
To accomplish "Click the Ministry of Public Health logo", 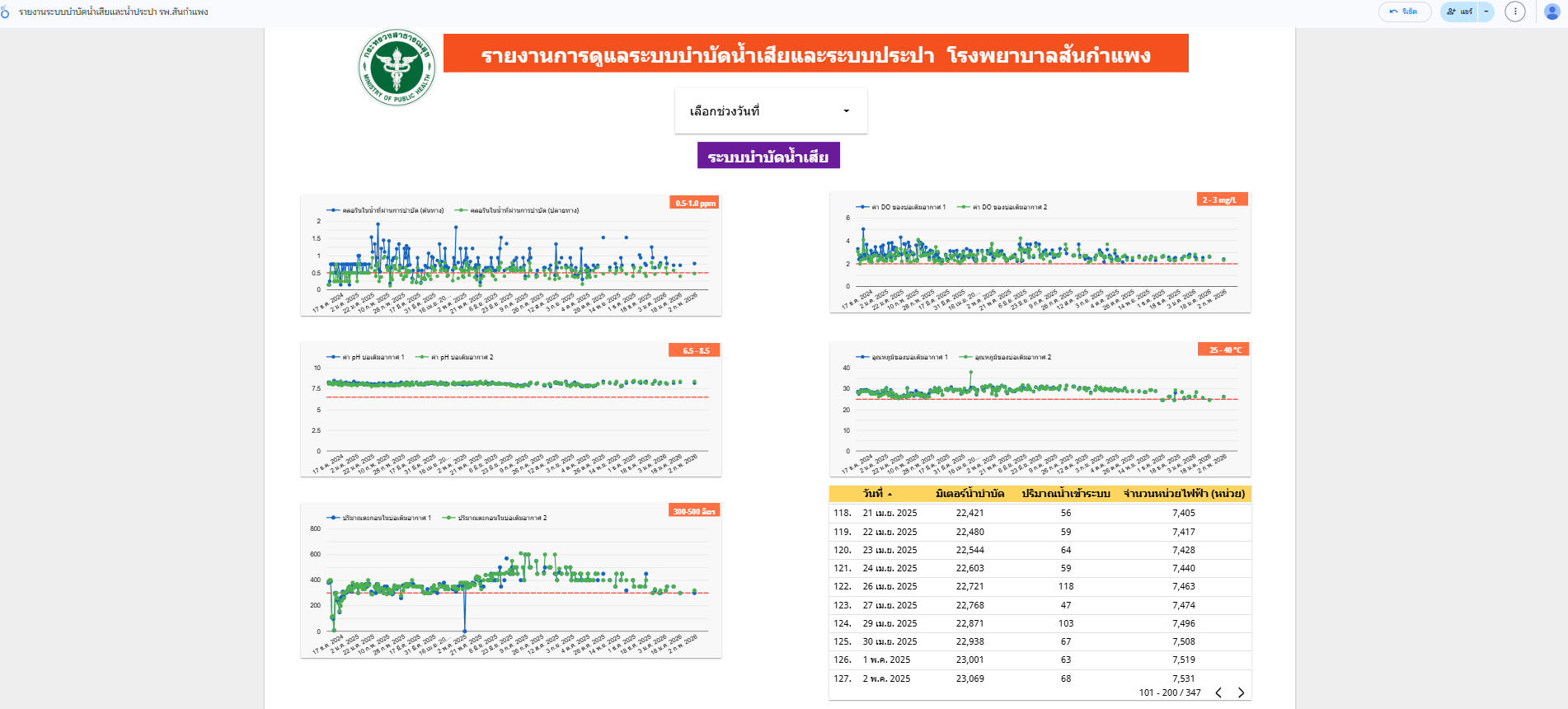I will [397, 68].
